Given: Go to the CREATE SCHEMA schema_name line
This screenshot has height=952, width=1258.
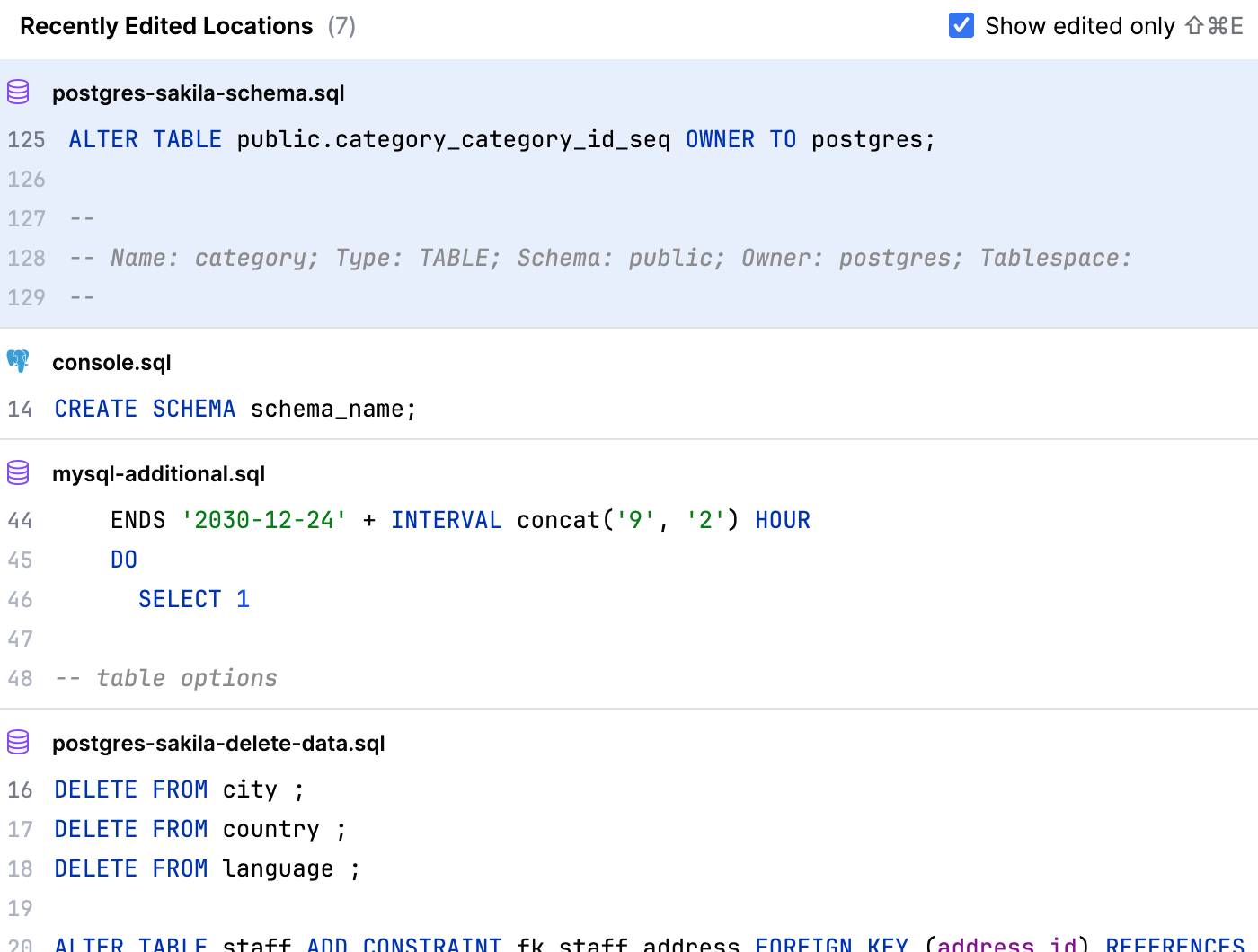Looking at the screenshot, I should tap(235, 410).
